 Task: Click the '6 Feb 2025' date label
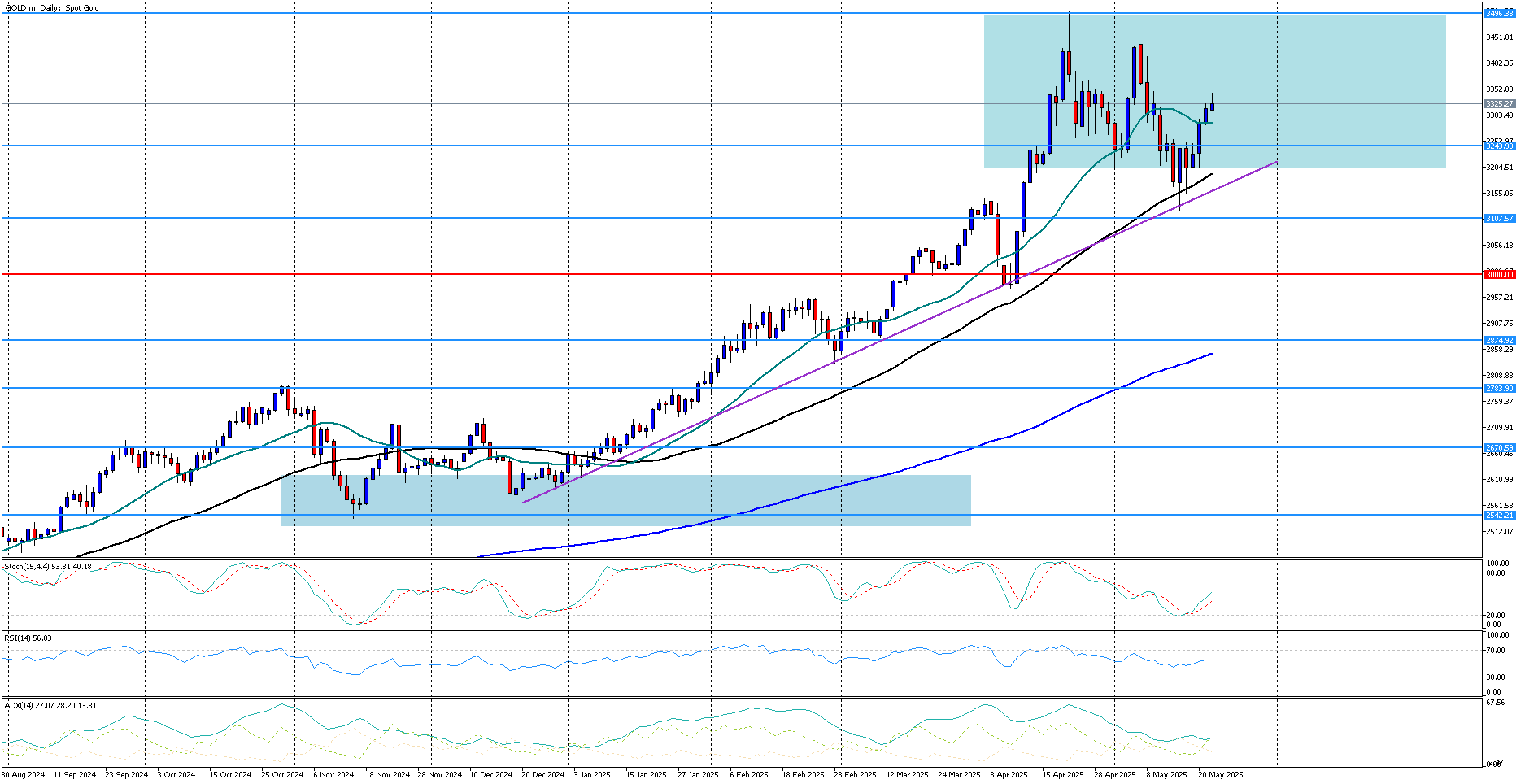(749, 775)
